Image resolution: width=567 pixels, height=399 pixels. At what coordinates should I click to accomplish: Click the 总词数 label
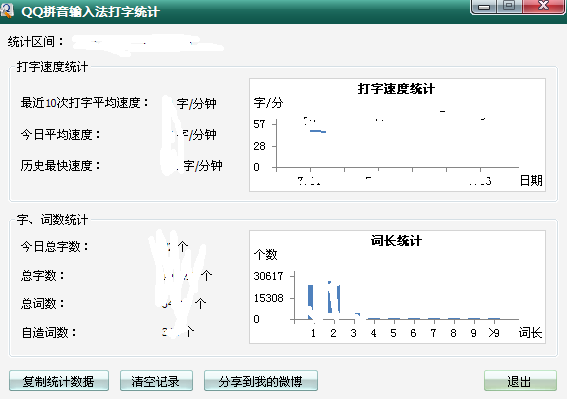pos(43,304)
